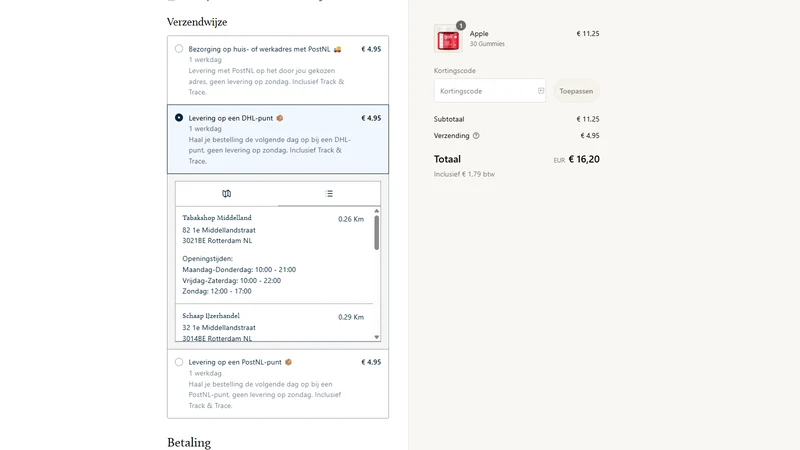This screenshot has height=450, width=800.
Task: Click the DHL-punt package icon
Action: [x=280, y=118]
